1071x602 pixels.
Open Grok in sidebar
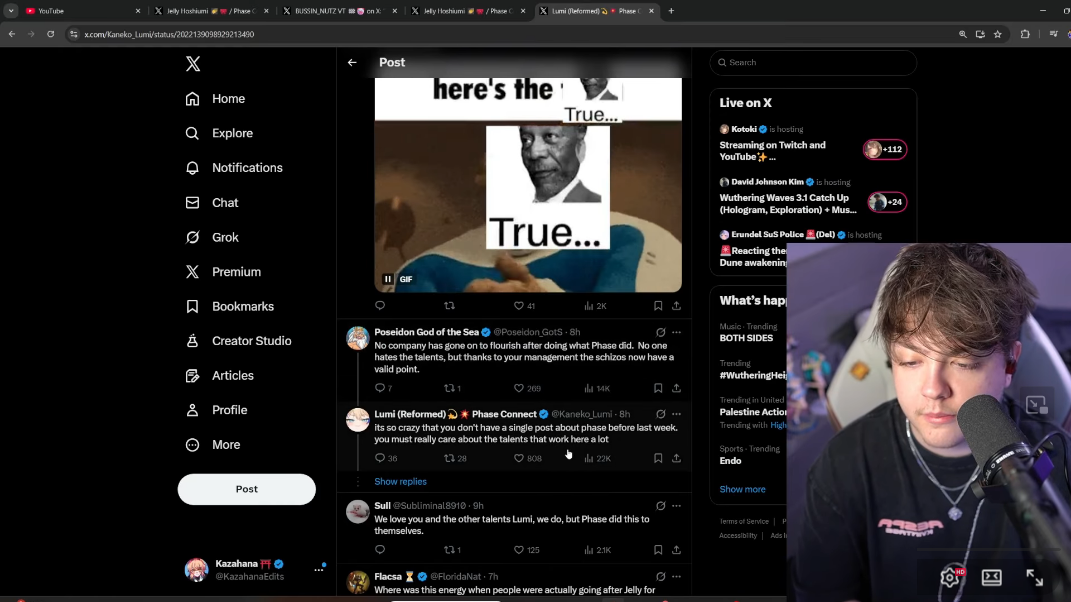212,237
